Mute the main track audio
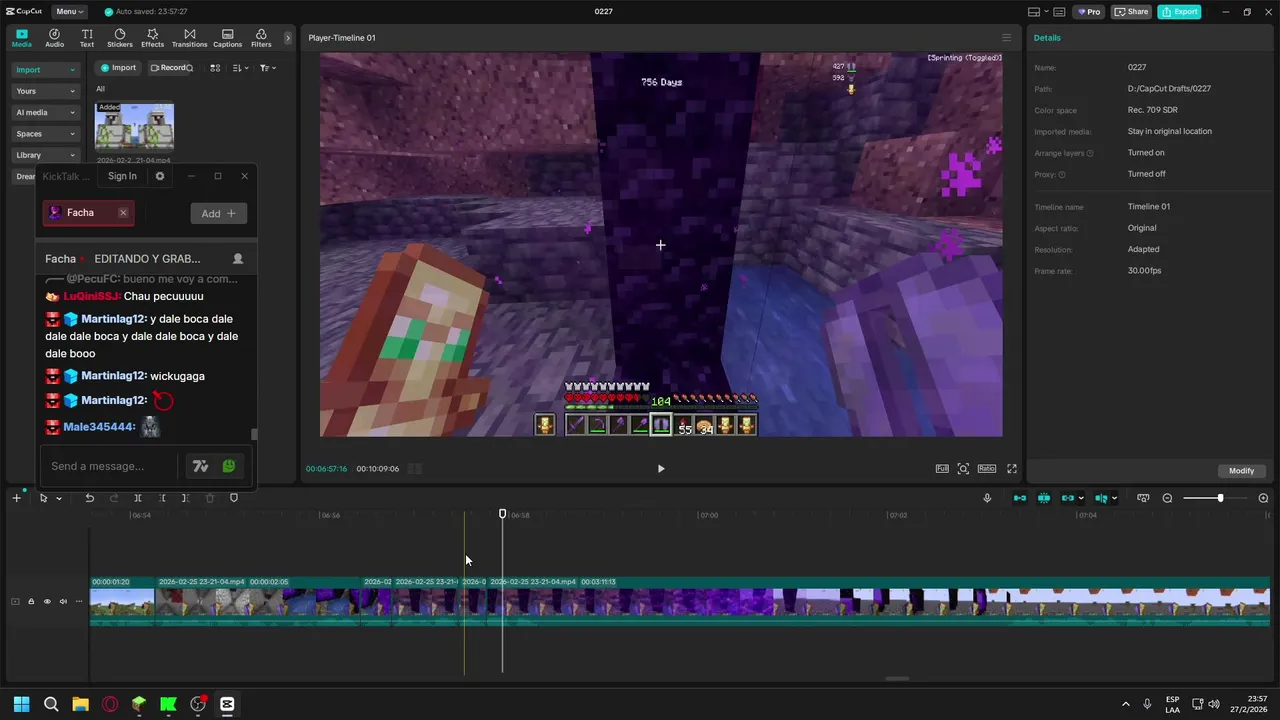The width and height of the screenshot is (1280, 720). pyautogui.click(x=63, y=602)
